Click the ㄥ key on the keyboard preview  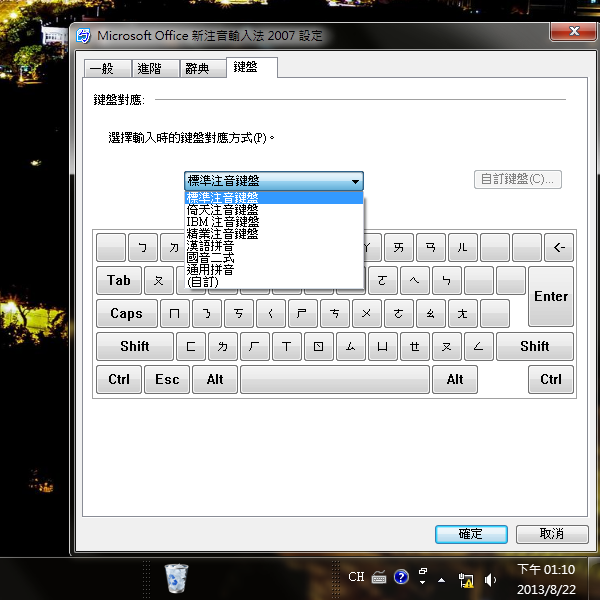coord(479,346)
